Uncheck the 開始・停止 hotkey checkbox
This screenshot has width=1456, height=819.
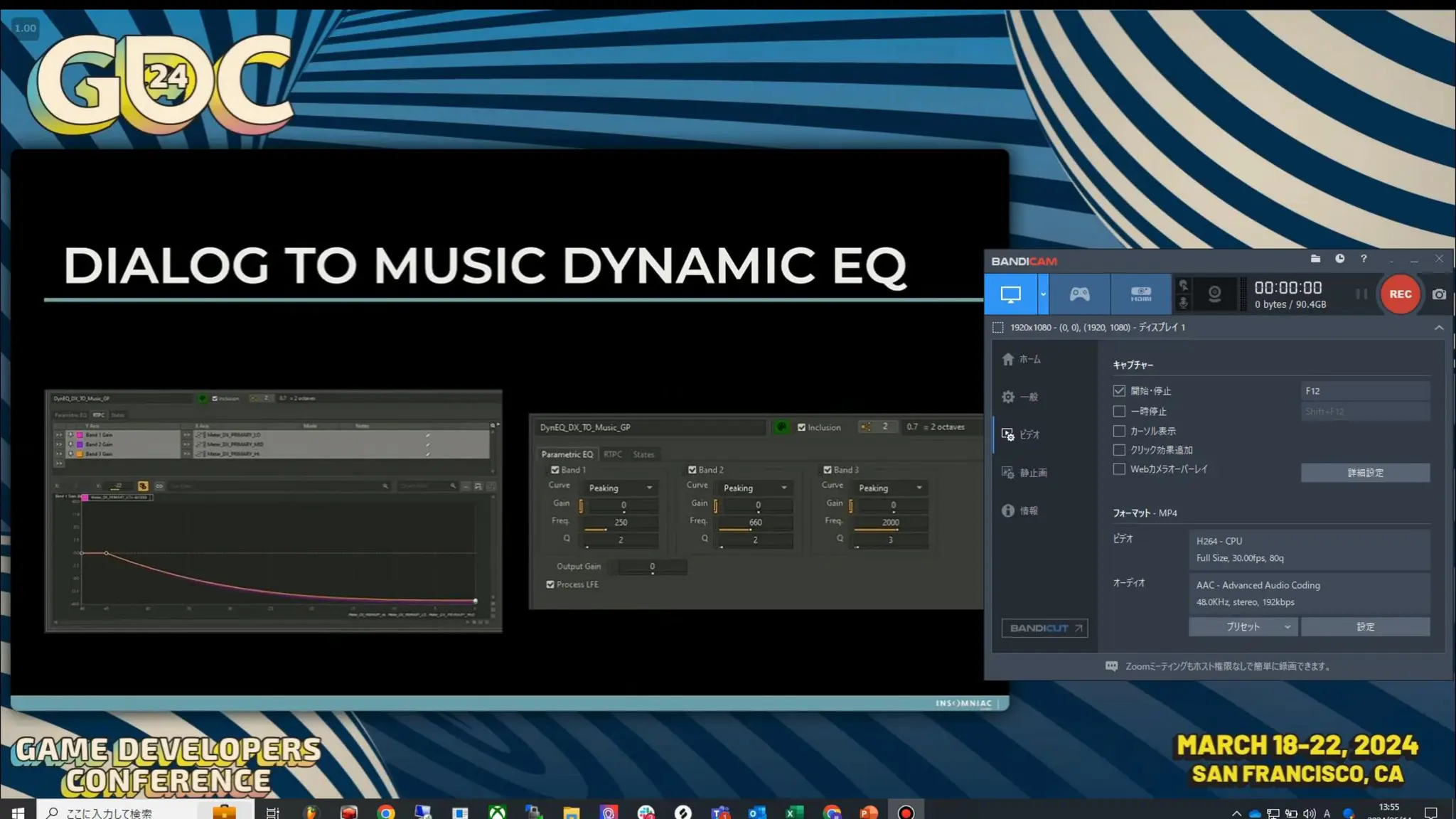tap(1119, 391)
